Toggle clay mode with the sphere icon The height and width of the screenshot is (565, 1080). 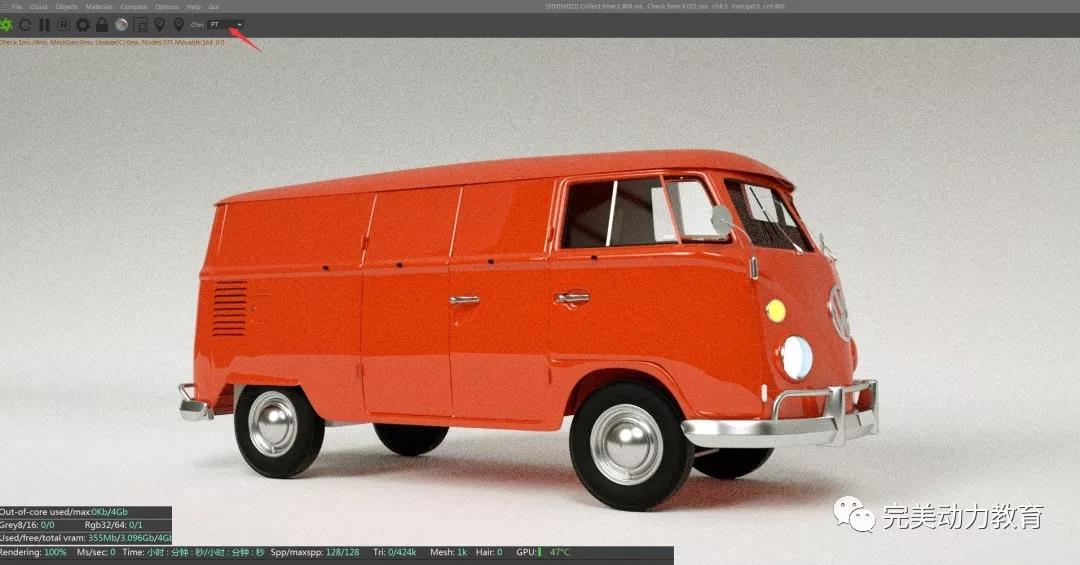point(121,25)
